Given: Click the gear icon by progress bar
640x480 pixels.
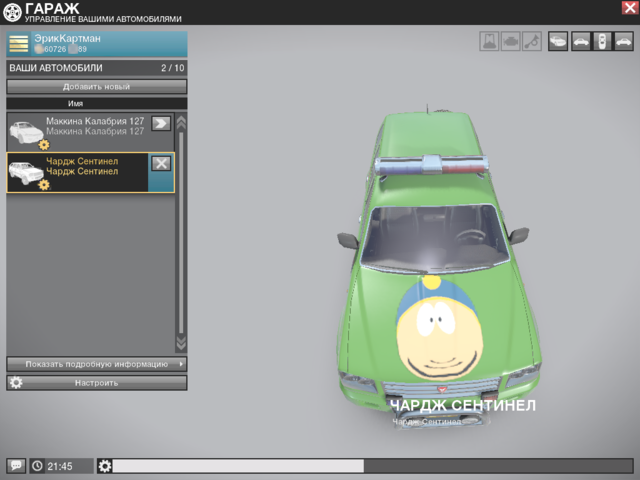Looking at the screenshot, I should click(105, 466).
